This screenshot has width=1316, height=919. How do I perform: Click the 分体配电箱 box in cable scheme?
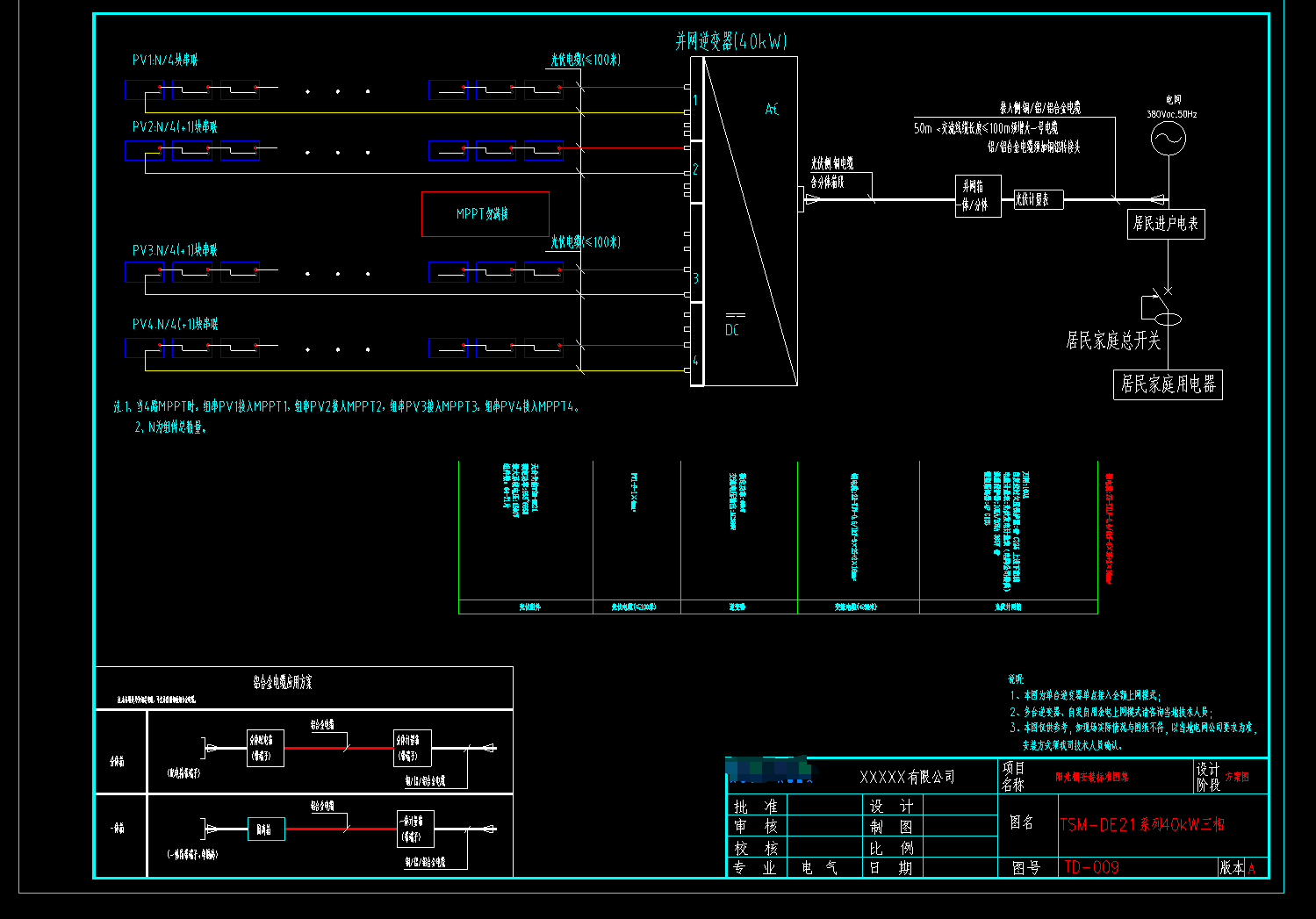265,748
